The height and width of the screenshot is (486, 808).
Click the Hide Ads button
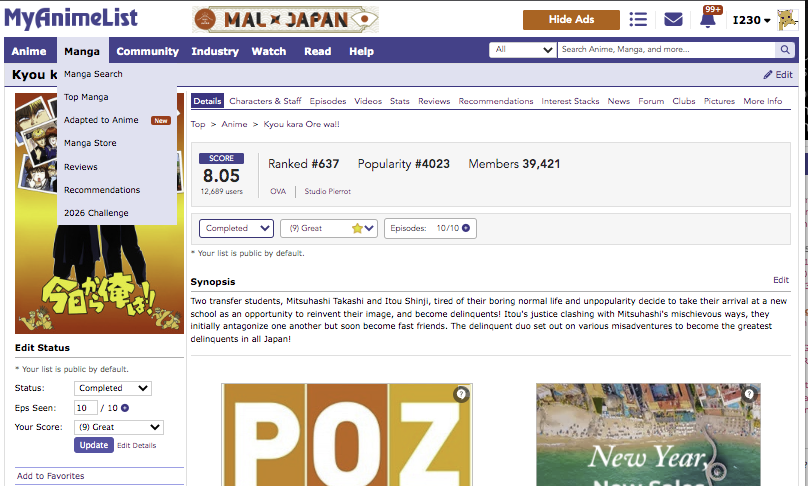(x=571, y=20)
